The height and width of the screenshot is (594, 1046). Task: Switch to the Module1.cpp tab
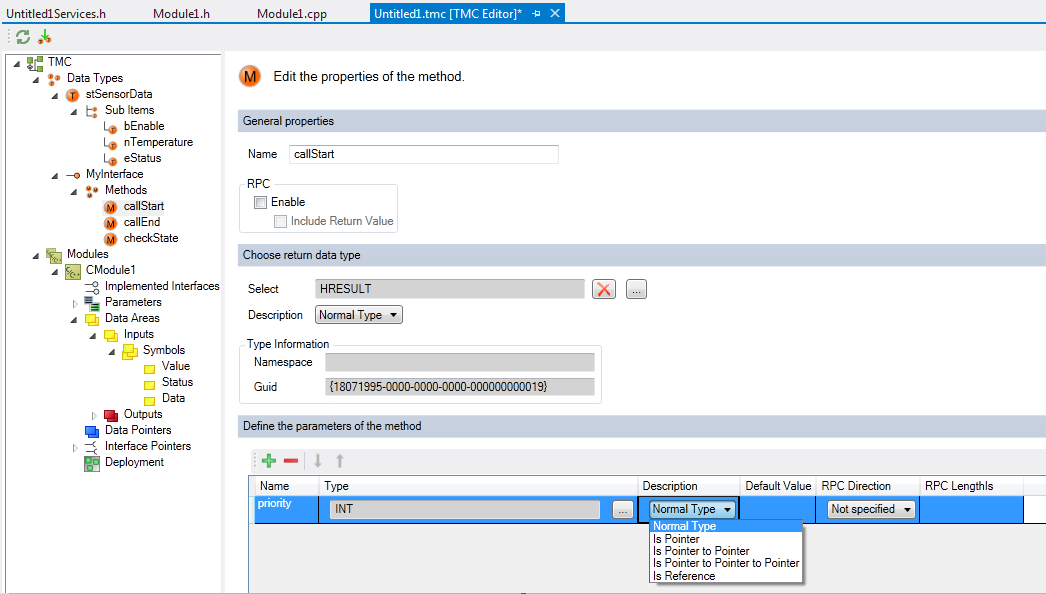pos(292,13)
